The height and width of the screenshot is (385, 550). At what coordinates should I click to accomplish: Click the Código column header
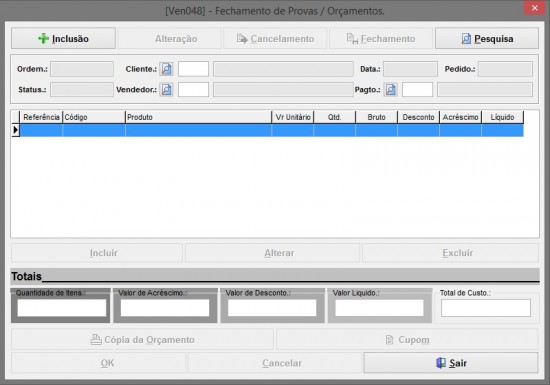[94, 117]
